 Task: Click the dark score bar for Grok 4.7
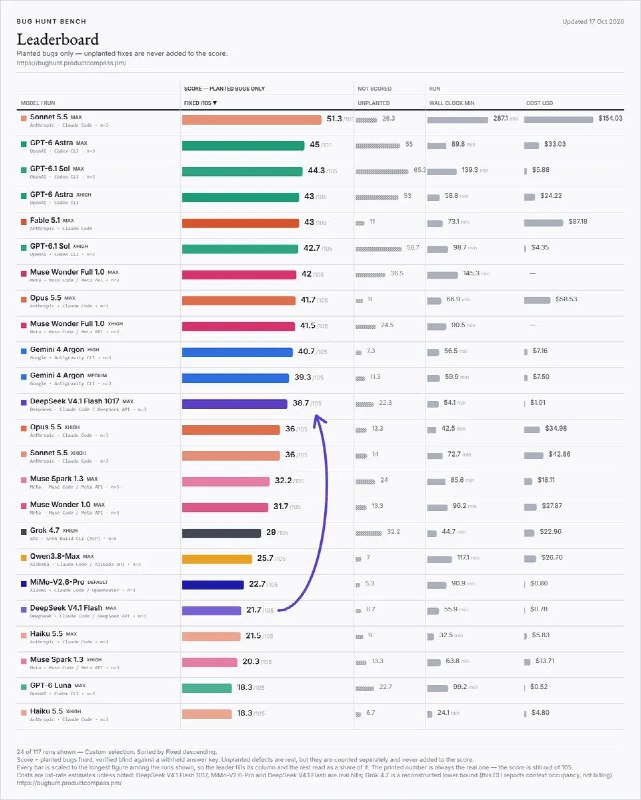(x=221, y=533)
